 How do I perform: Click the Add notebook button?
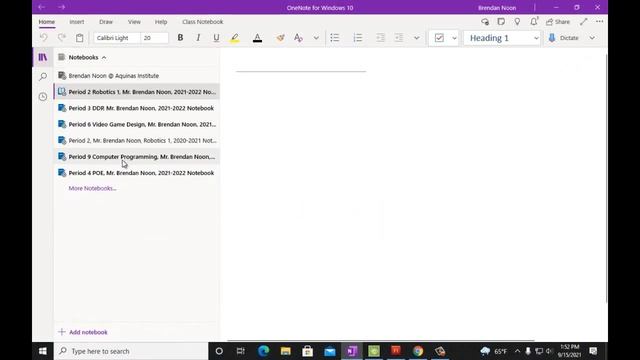(83, 332)
